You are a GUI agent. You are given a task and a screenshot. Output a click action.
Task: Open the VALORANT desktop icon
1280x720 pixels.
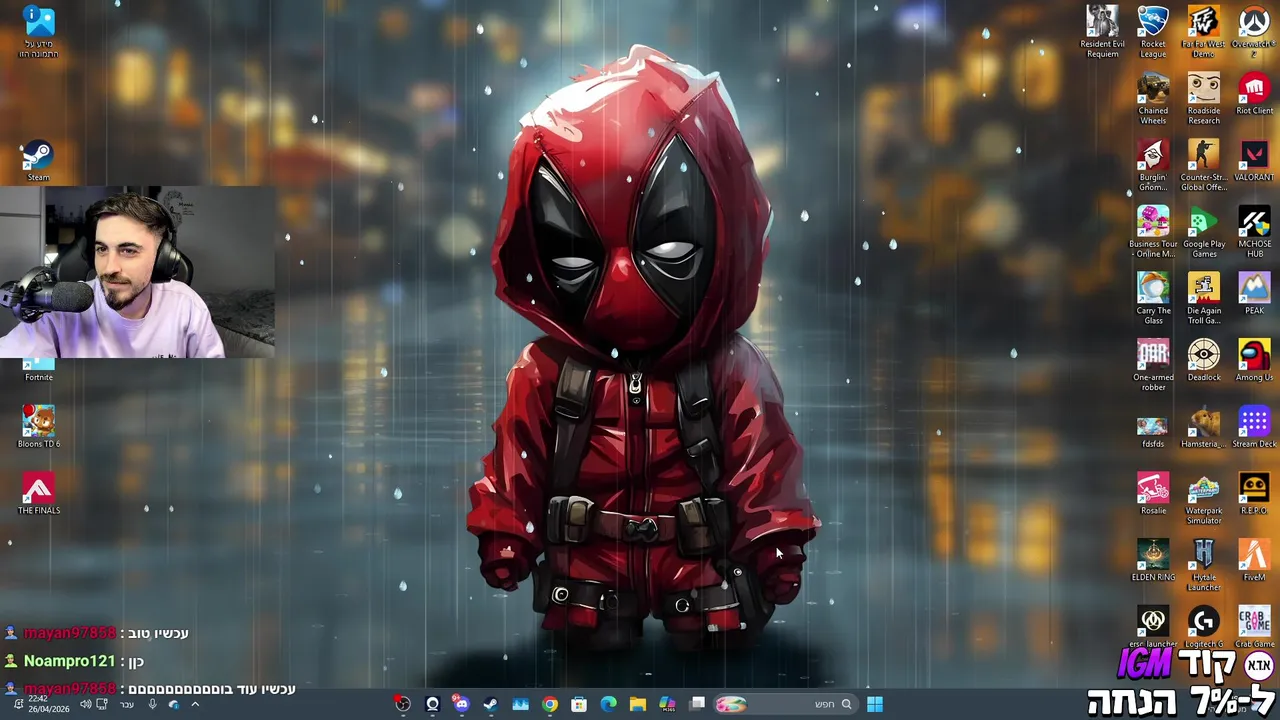pos(1254,162)
